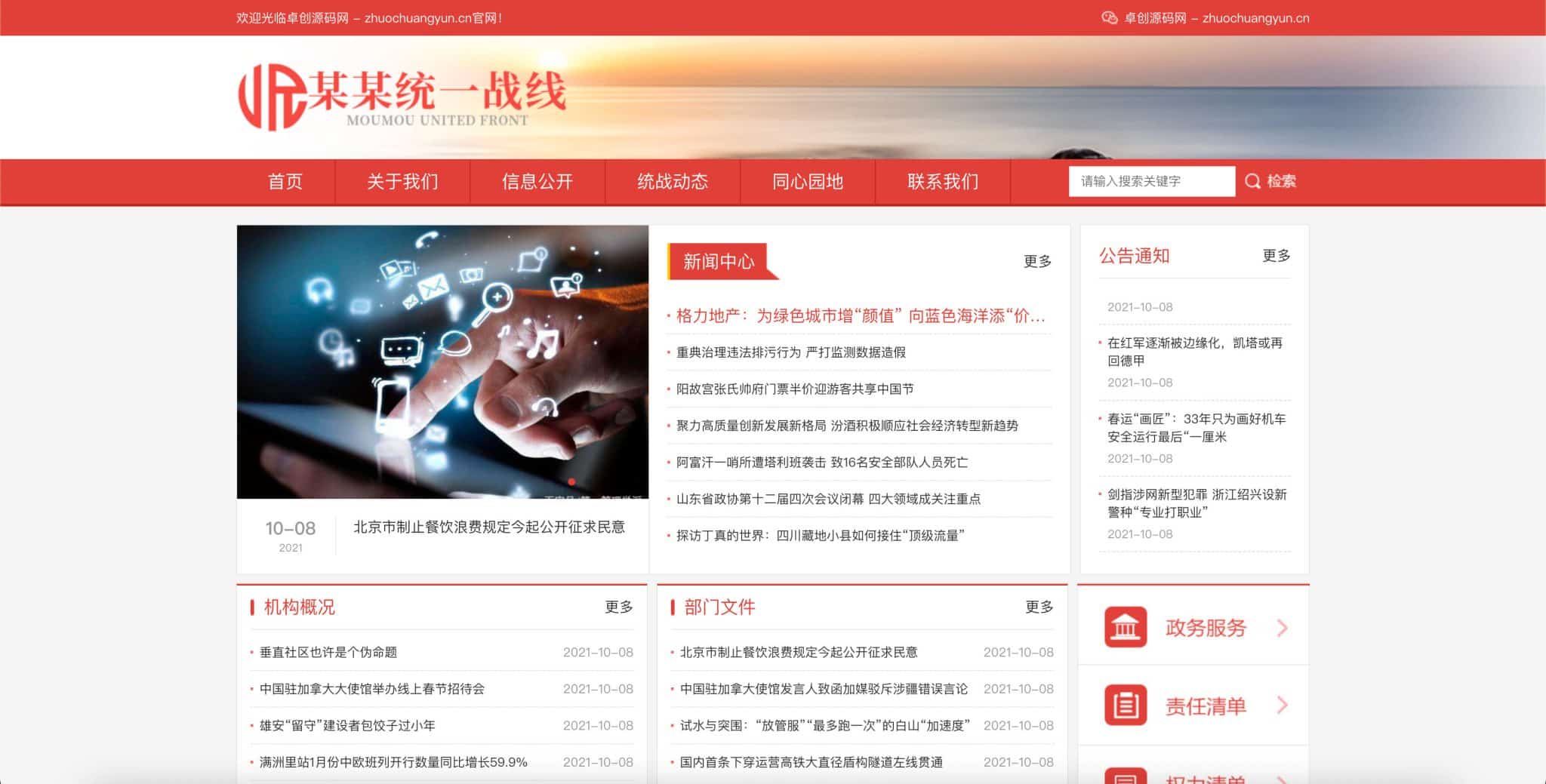Click the carousel banner image

442,361
